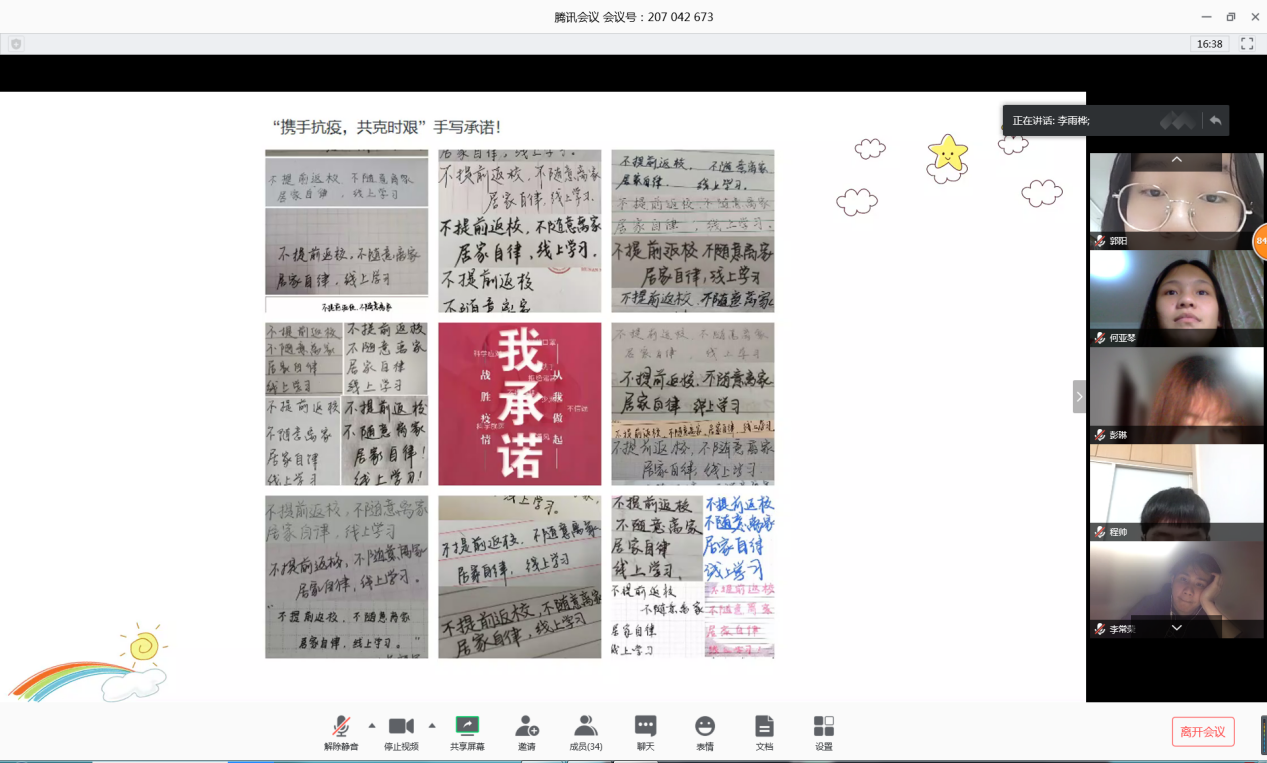
Task: Click the reply arrow on speaker bar
Action: tap(1215, 120)
